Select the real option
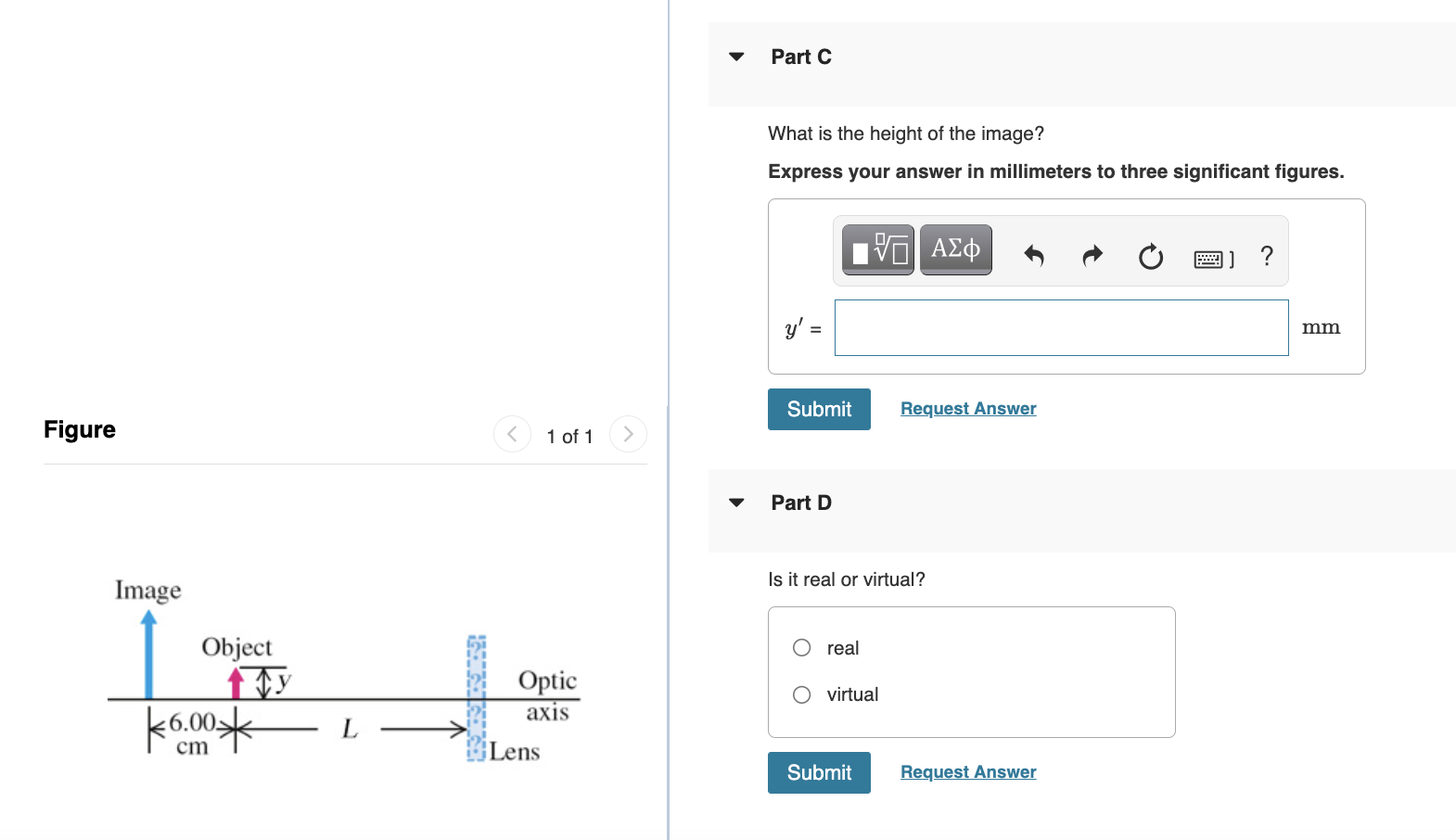Screen dimensions: 1456x840 coord(801,647)
